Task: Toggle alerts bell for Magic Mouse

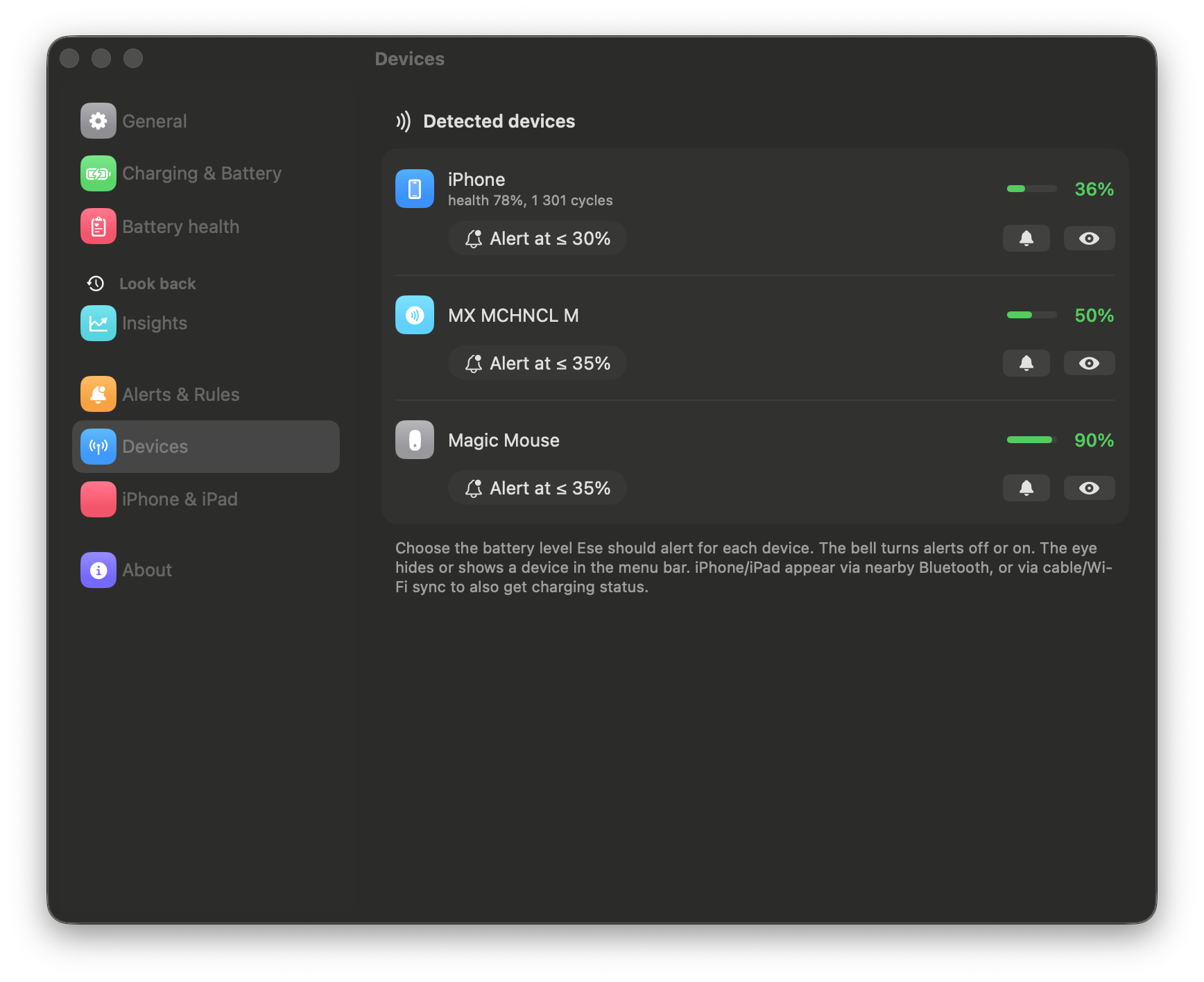Action: coord(1026,488)
